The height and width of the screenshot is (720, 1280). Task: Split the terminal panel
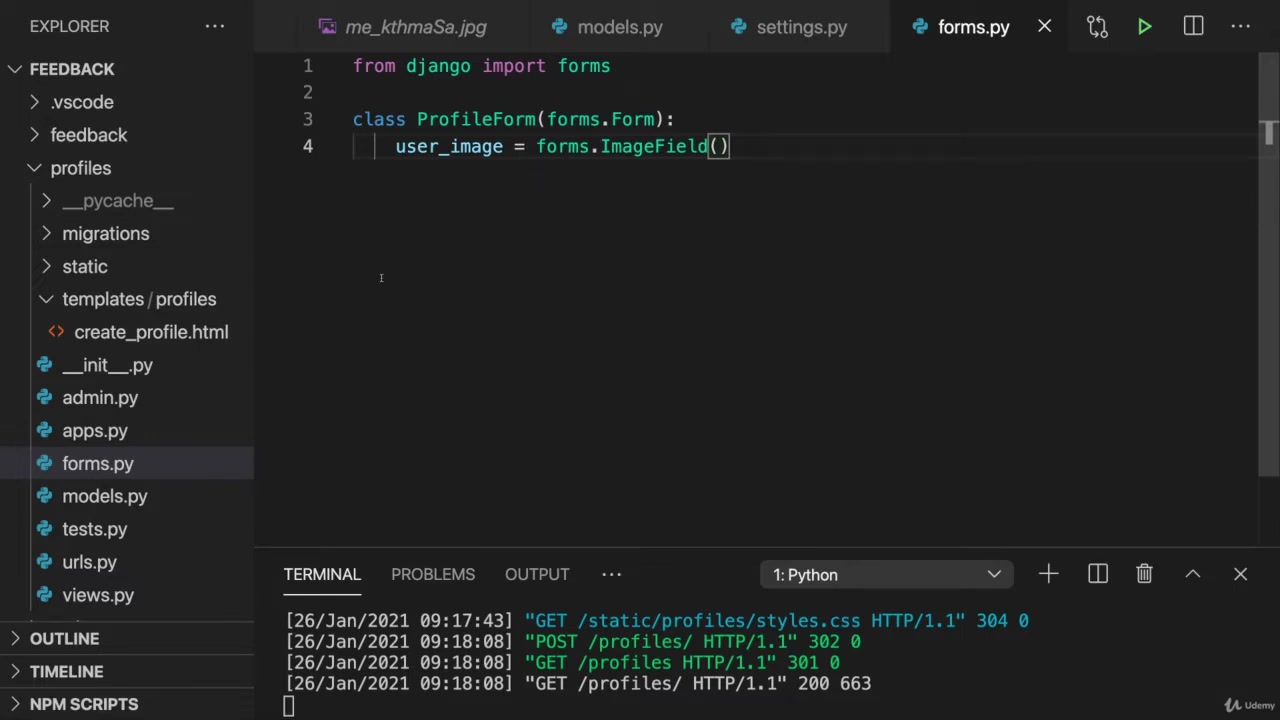click(1097, 574)
